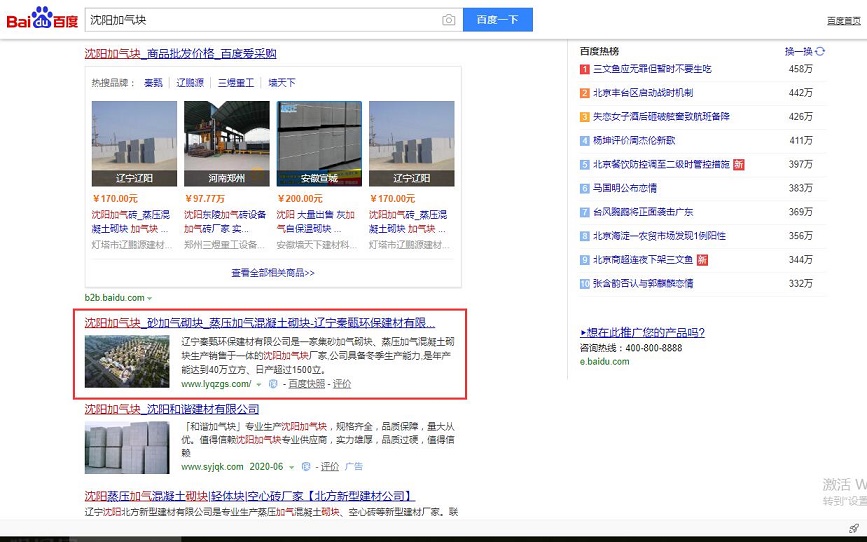Open 郑州三煜重工设备 seller name

(224, 244)
